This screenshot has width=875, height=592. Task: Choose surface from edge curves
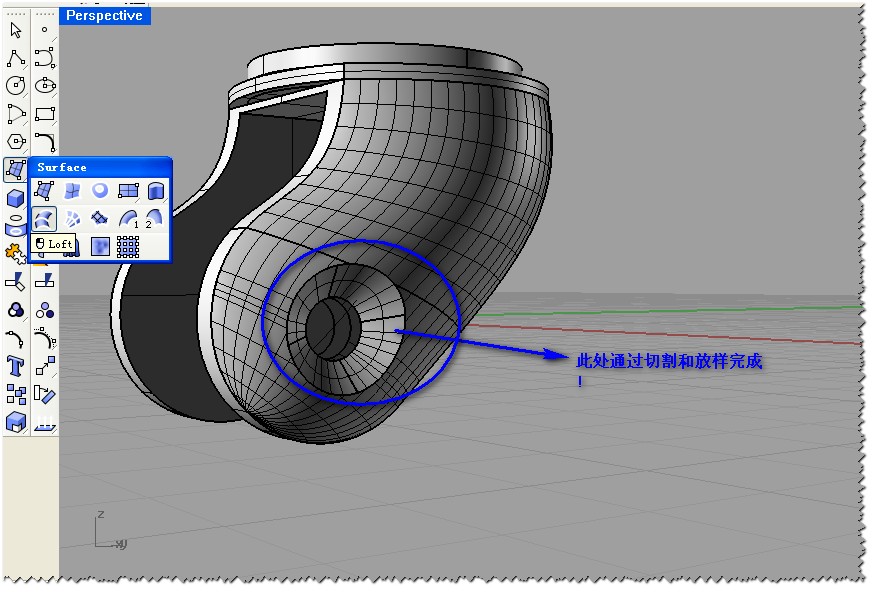[72, 191]
